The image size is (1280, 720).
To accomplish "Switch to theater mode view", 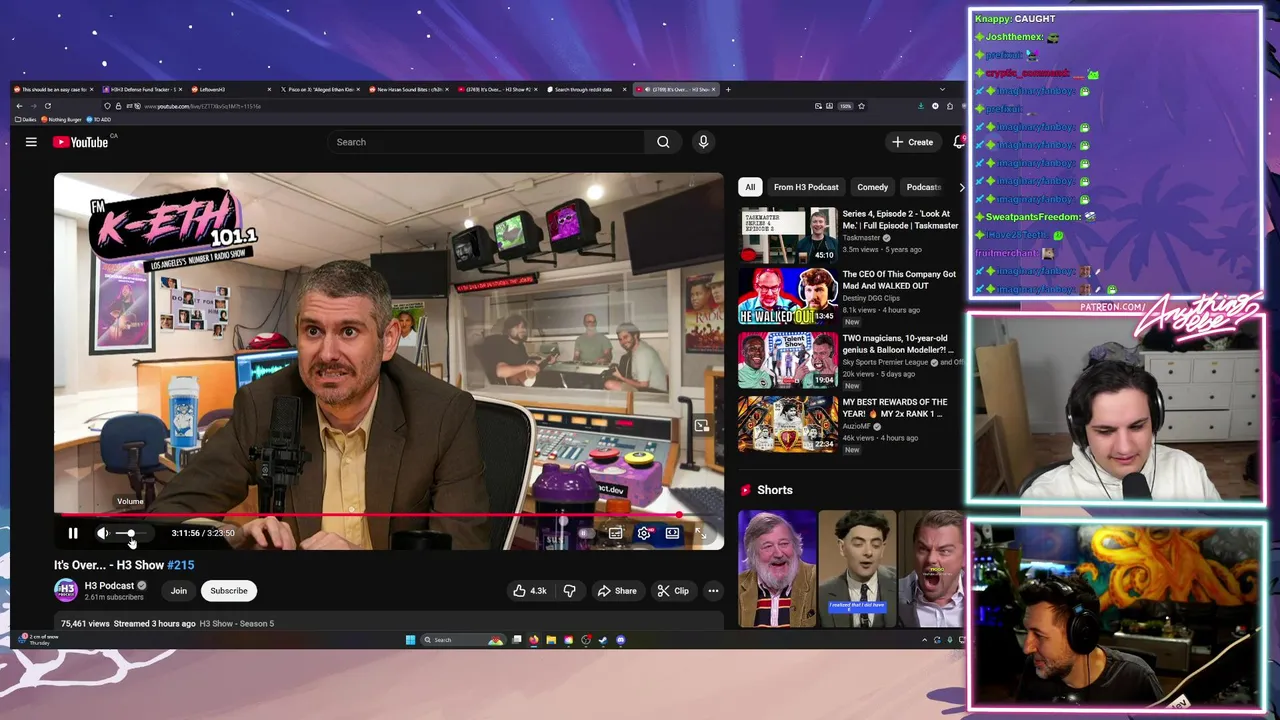I will pos(672,533).
